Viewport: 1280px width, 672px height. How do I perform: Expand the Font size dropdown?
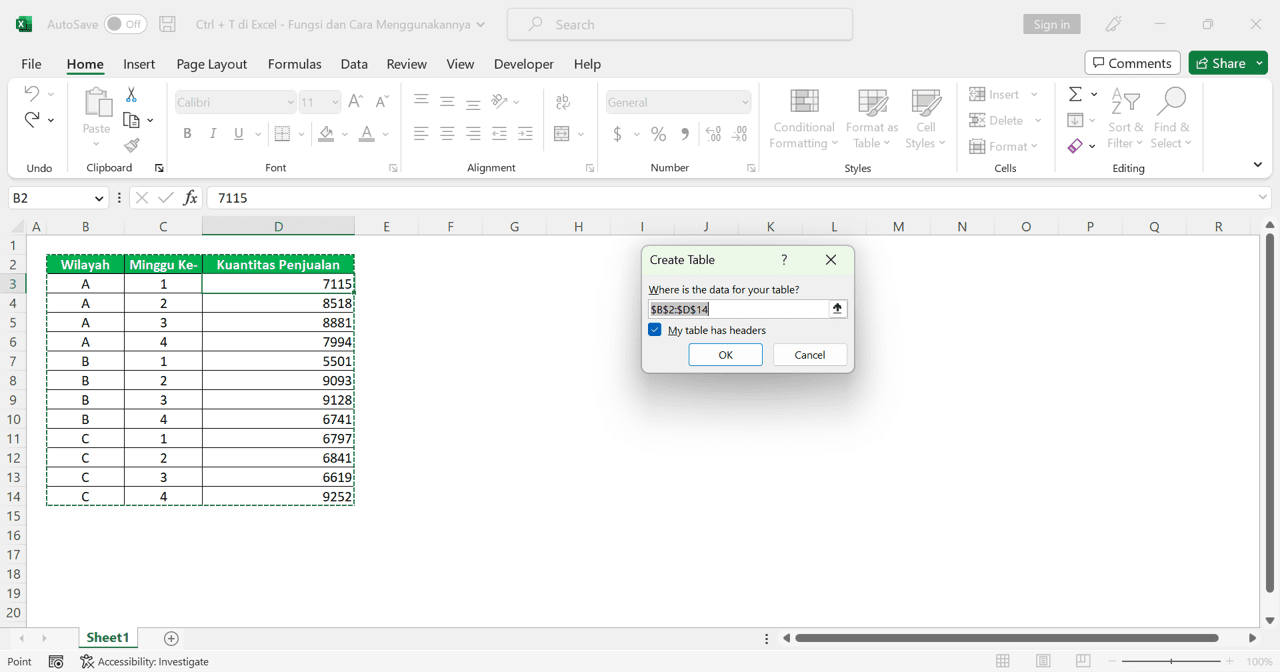[334, 102]
